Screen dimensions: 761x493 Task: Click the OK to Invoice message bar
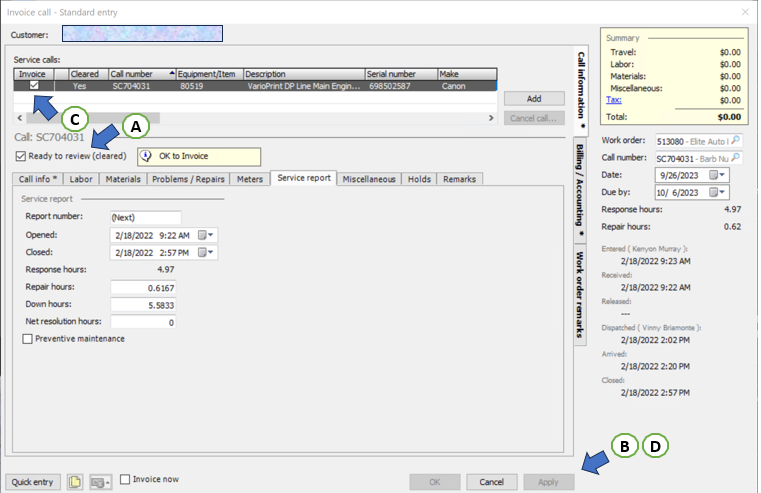click(x=199, y=156)
